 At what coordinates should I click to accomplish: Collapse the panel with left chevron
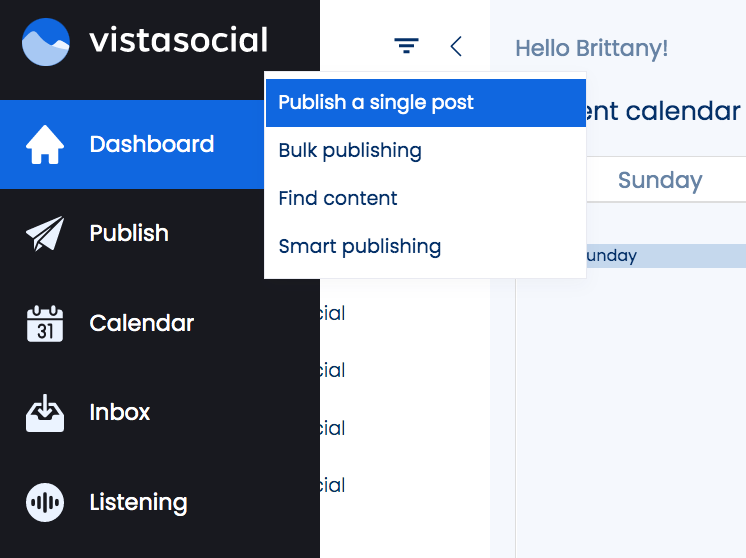(x=456, y=46)
